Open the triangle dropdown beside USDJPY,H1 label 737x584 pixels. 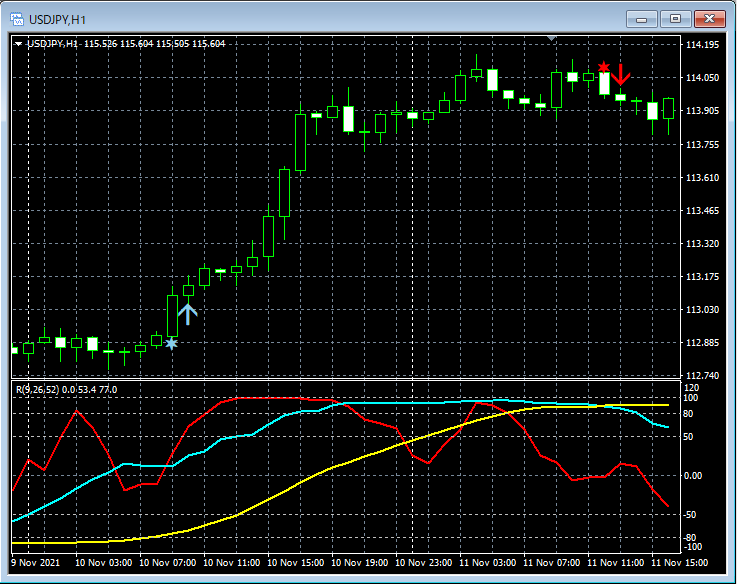(x=19, y=44)
